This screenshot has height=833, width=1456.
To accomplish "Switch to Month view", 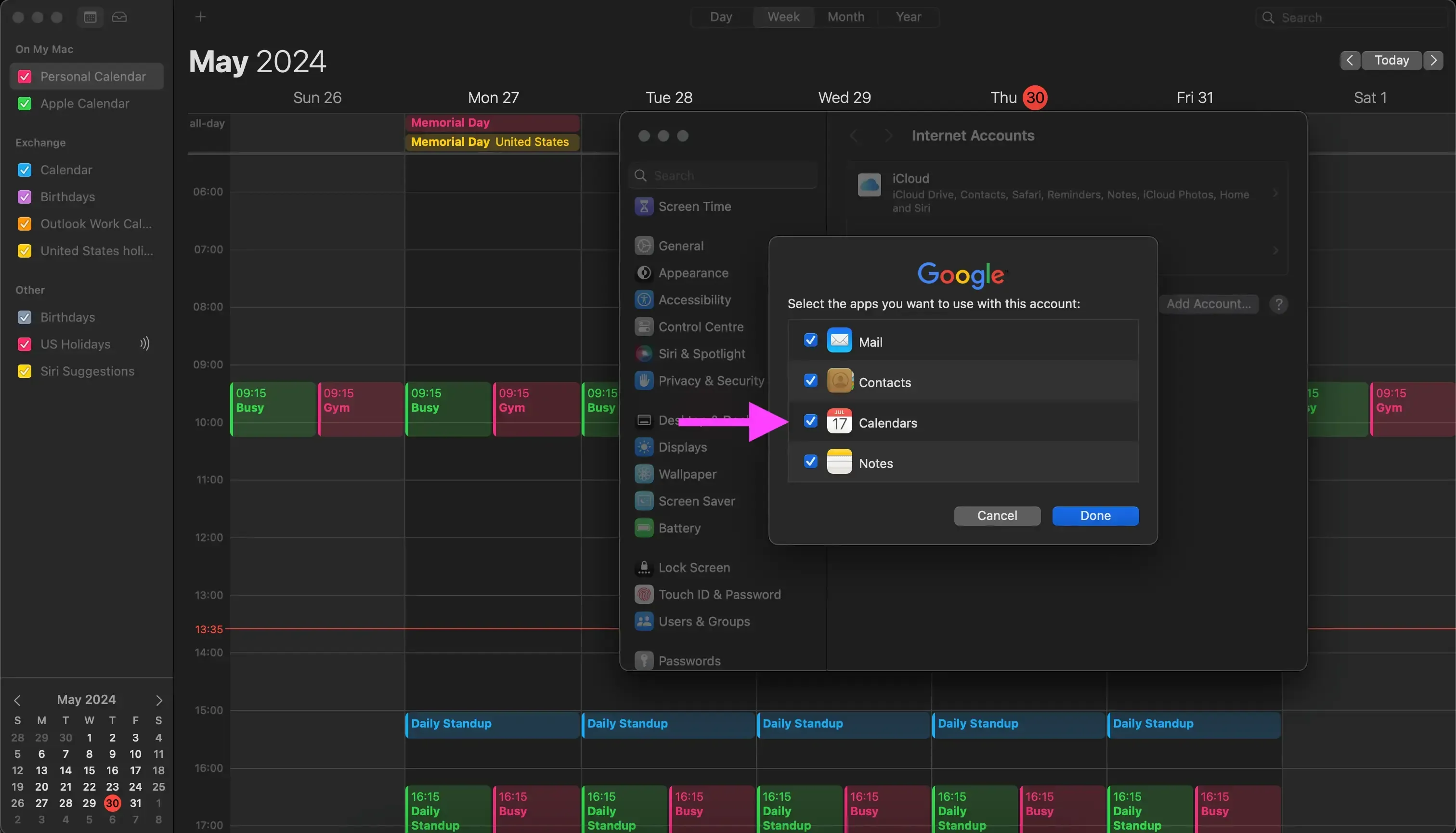I will [845, 16].
